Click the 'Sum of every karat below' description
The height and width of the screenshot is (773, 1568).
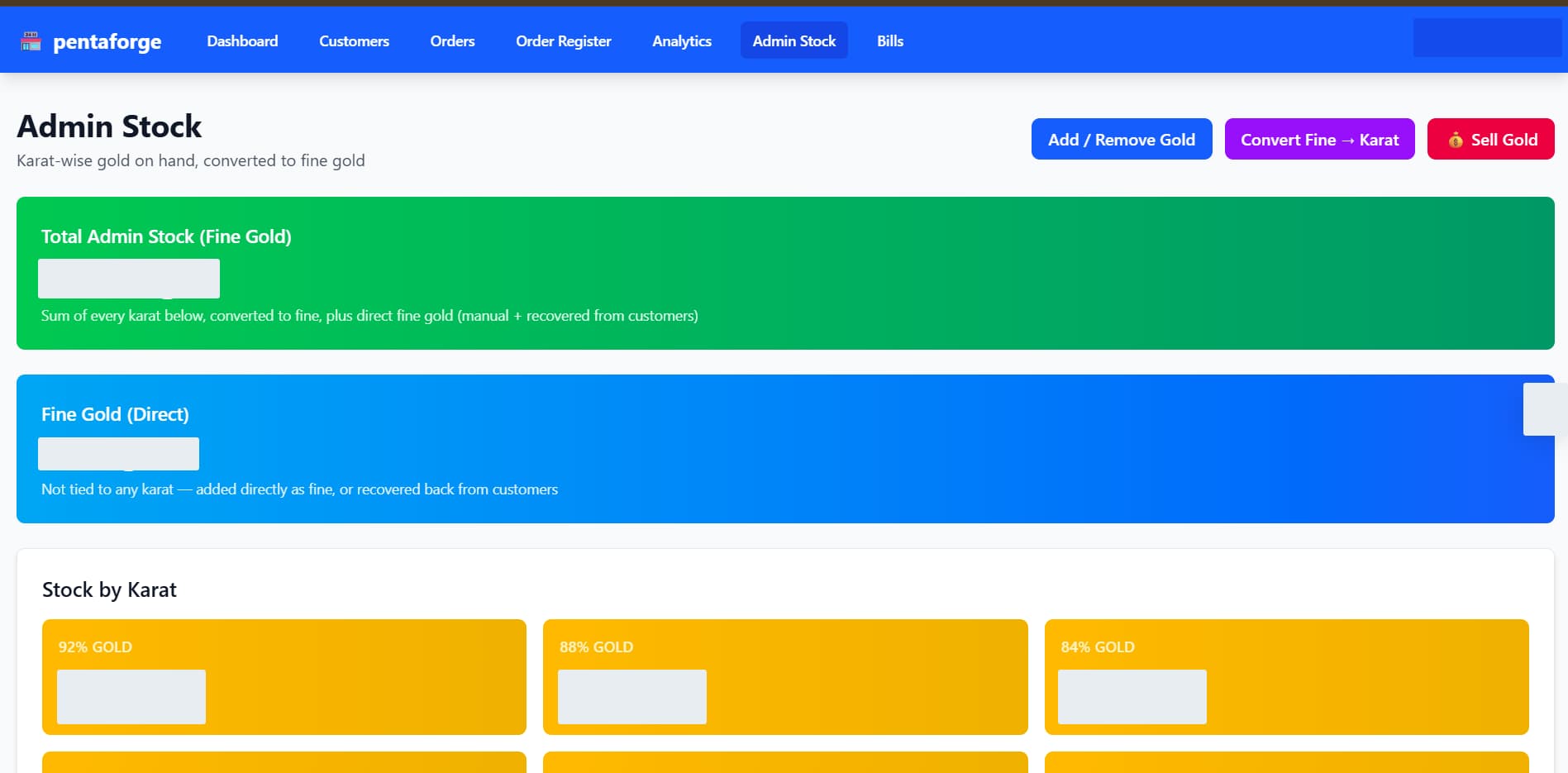point(369,316)
